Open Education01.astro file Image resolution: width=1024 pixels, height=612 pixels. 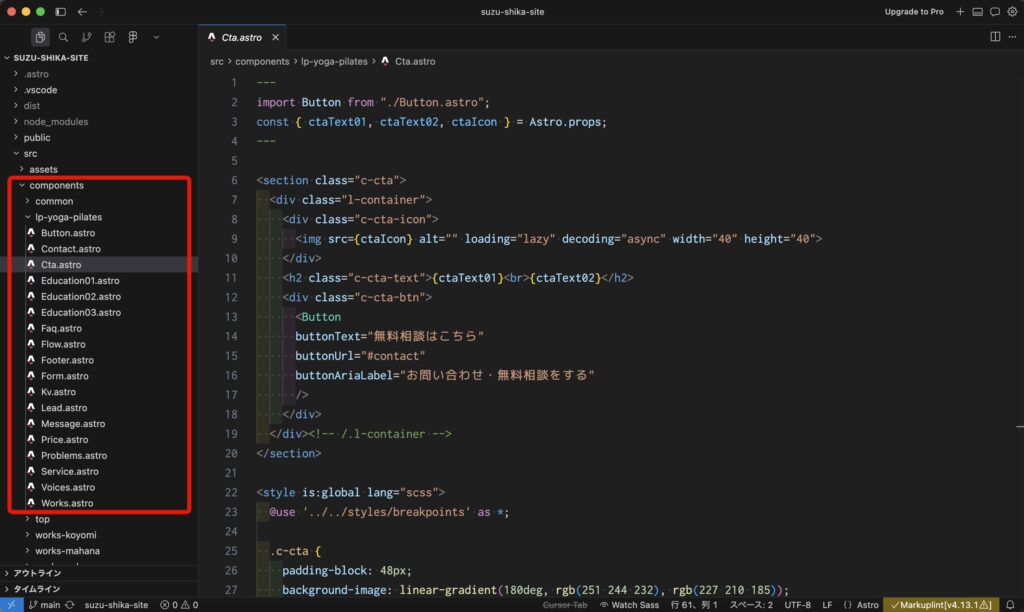(x=80, y=280)
